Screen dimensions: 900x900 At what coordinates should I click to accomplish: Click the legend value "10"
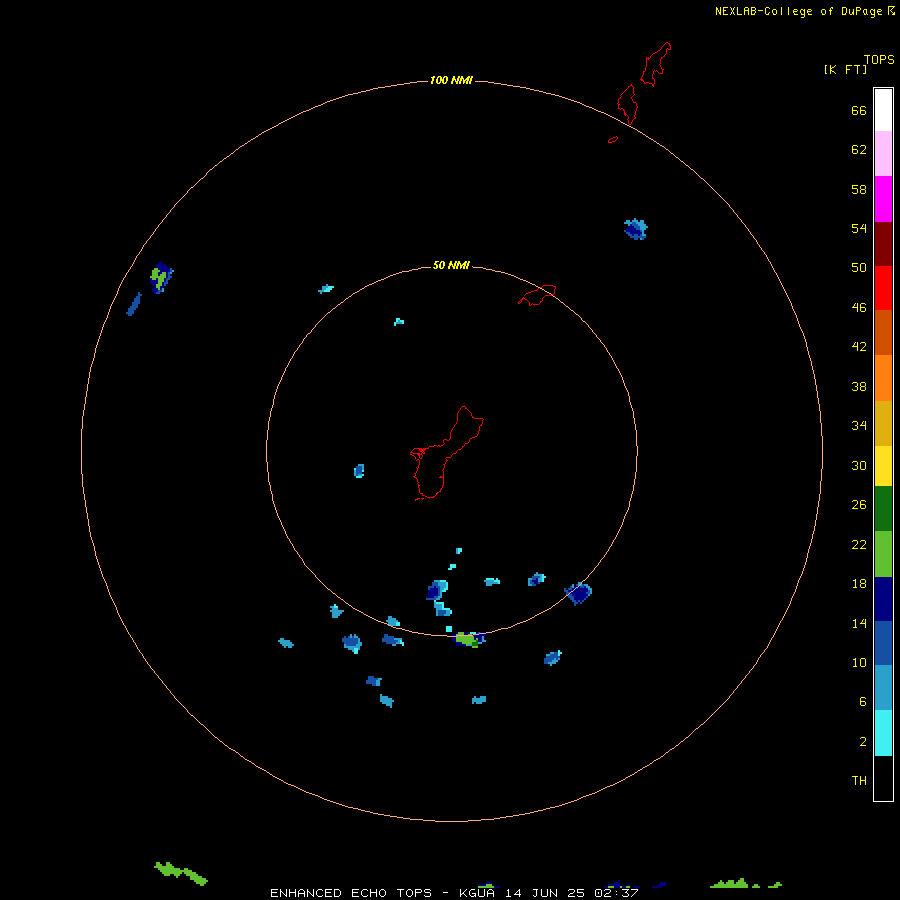[859, 662]
